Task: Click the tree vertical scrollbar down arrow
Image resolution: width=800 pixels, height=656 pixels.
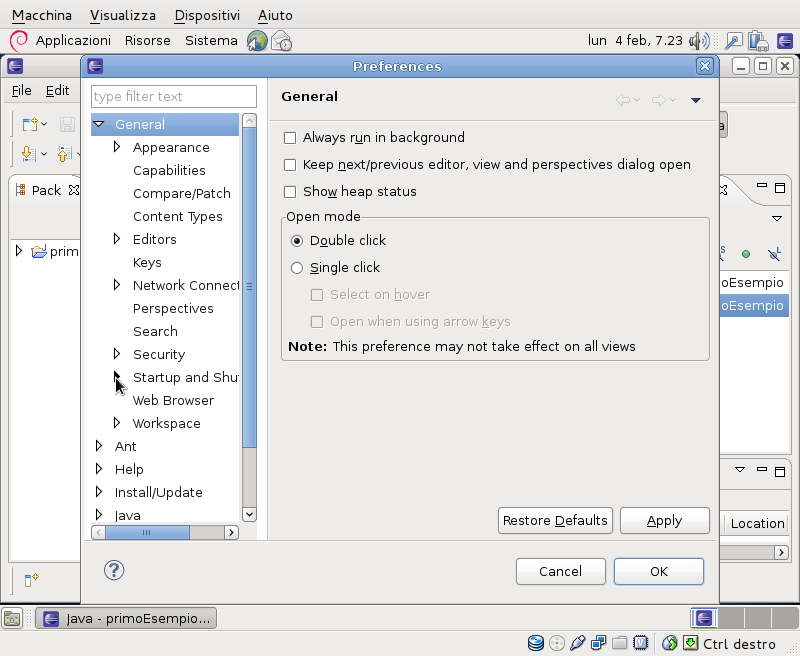Action: 249,514
